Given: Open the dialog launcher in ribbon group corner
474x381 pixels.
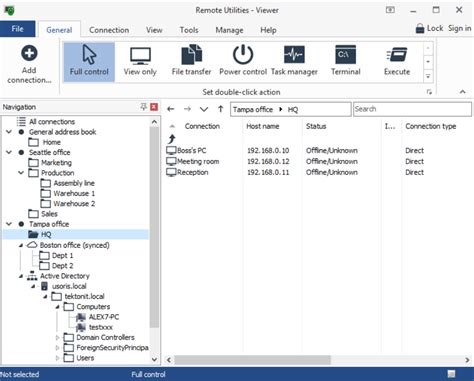Looking at the screenshot, I should point(429,92).
